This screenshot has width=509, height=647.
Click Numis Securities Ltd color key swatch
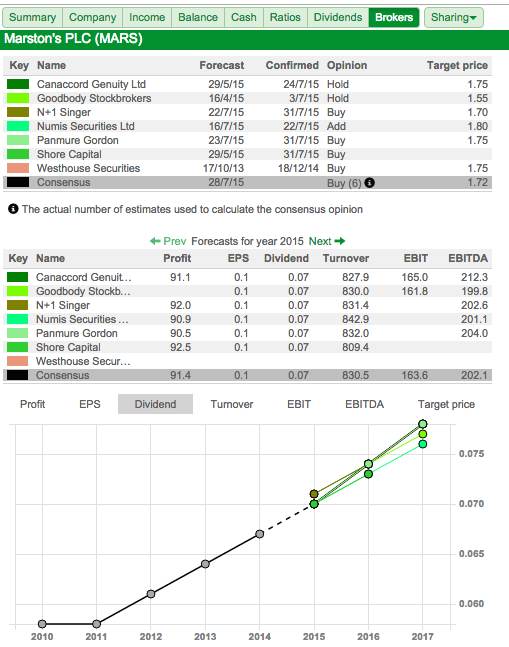click(x=18, y=126)
